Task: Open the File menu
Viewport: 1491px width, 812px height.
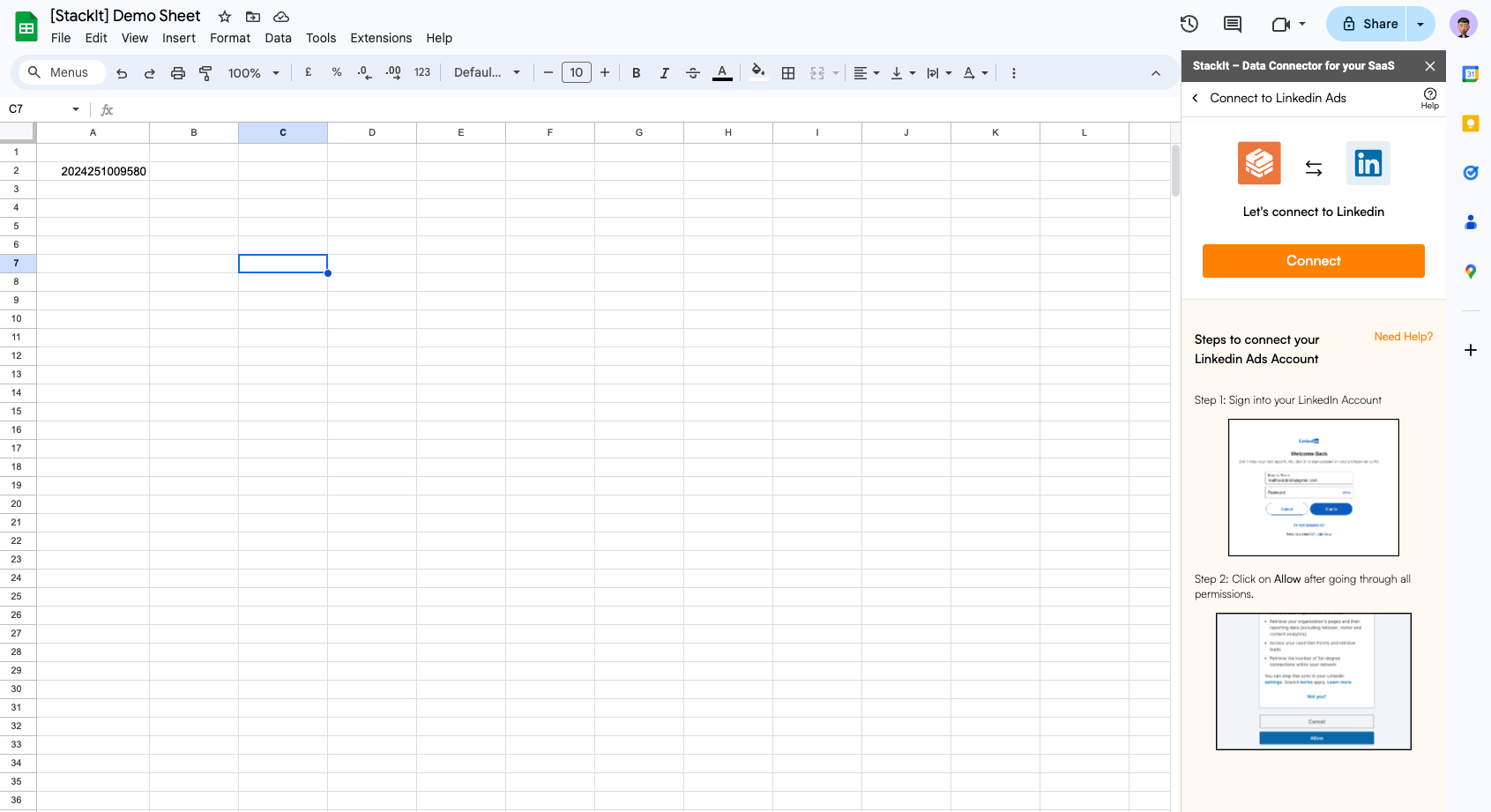Action: point(61,38)
